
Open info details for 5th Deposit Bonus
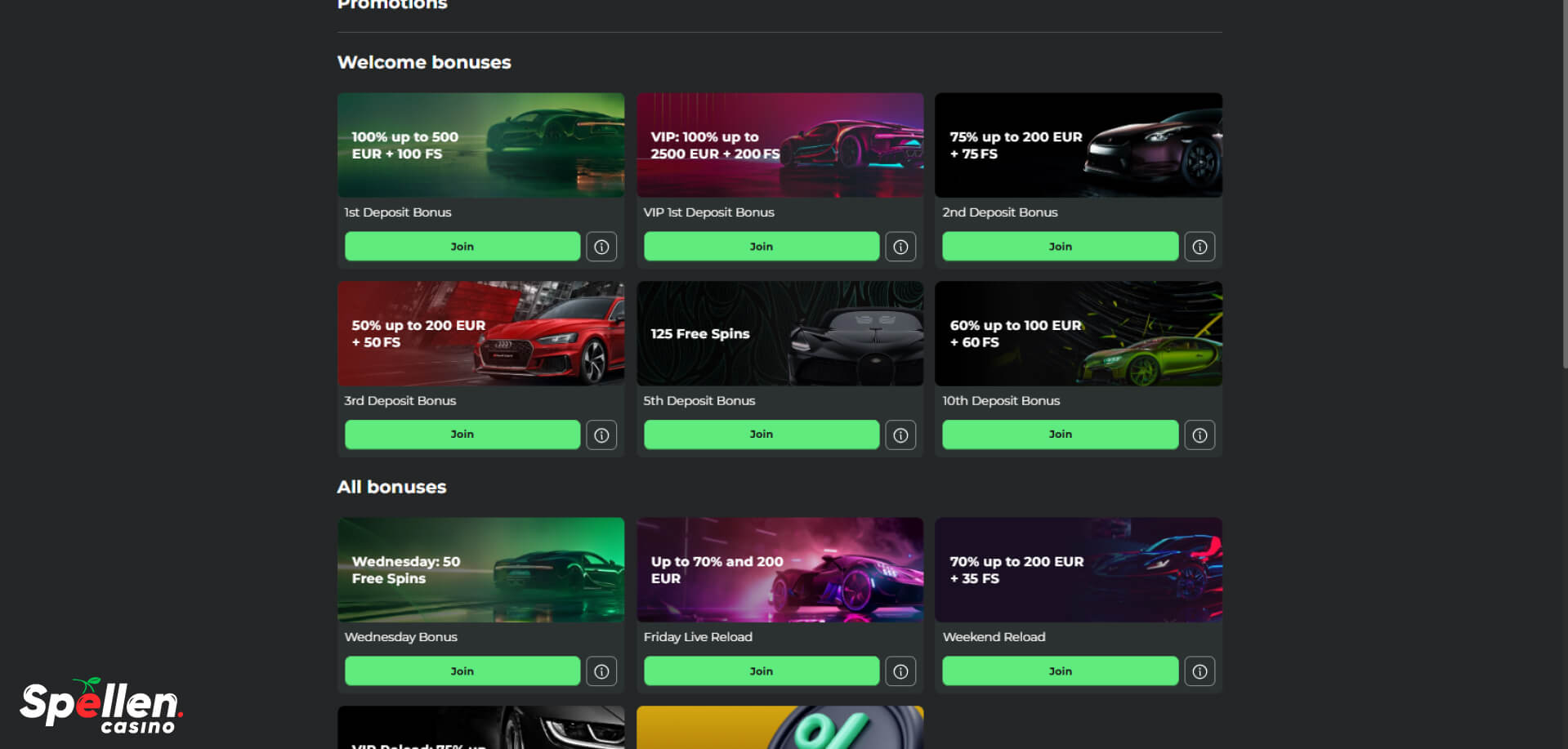(900, 435)
